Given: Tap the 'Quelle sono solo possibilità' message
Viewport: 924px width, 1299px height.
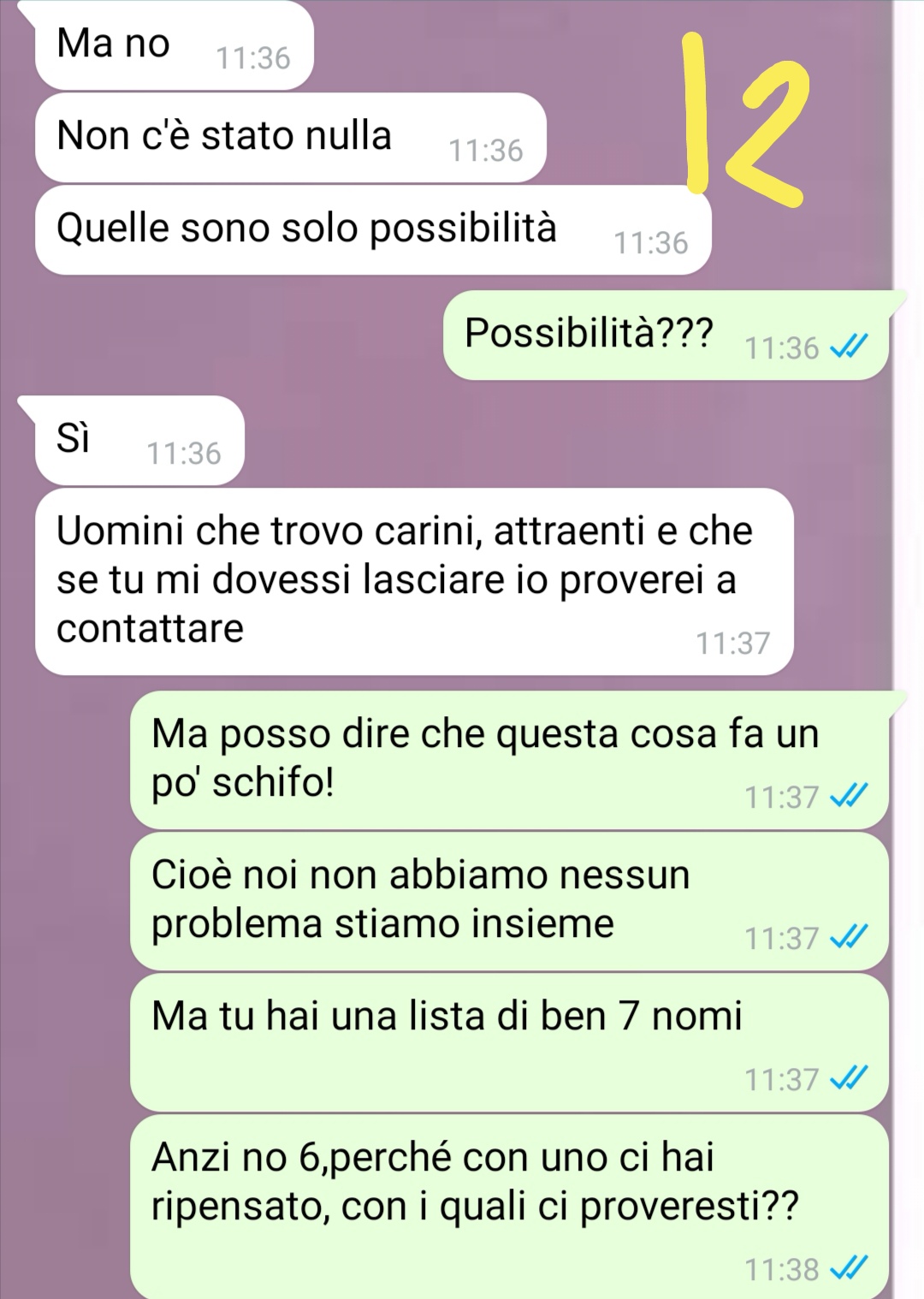Looking at the screenshot, I should point(373,229).
